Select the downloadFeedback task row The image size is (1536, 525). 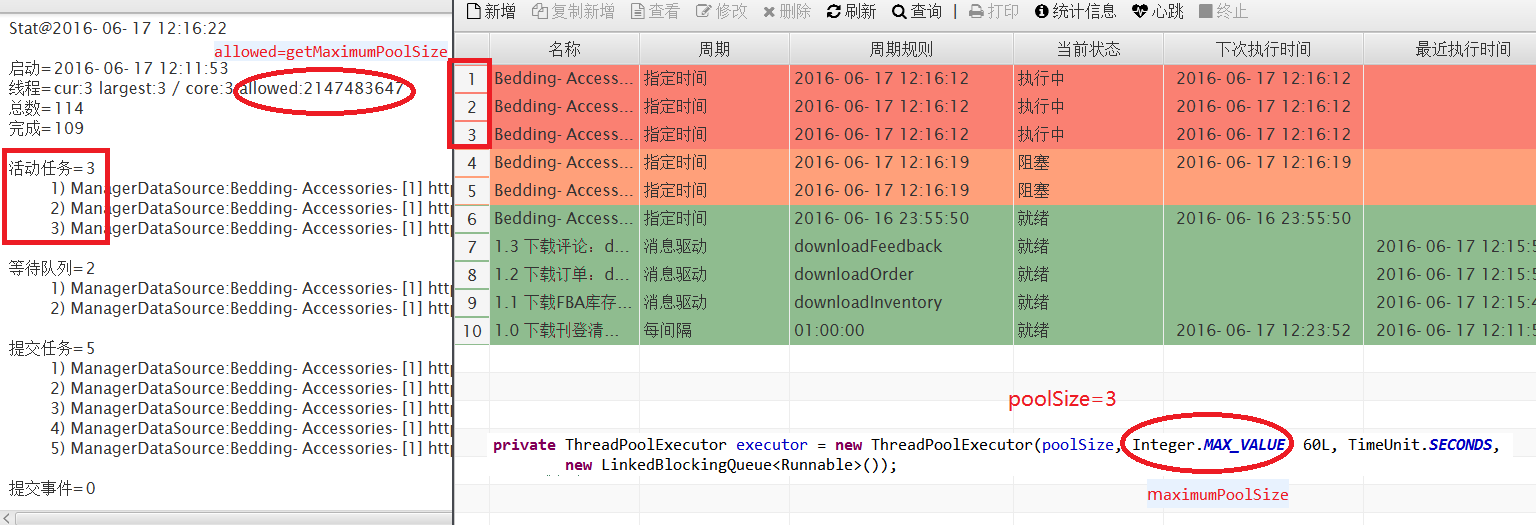coord(868,246)
